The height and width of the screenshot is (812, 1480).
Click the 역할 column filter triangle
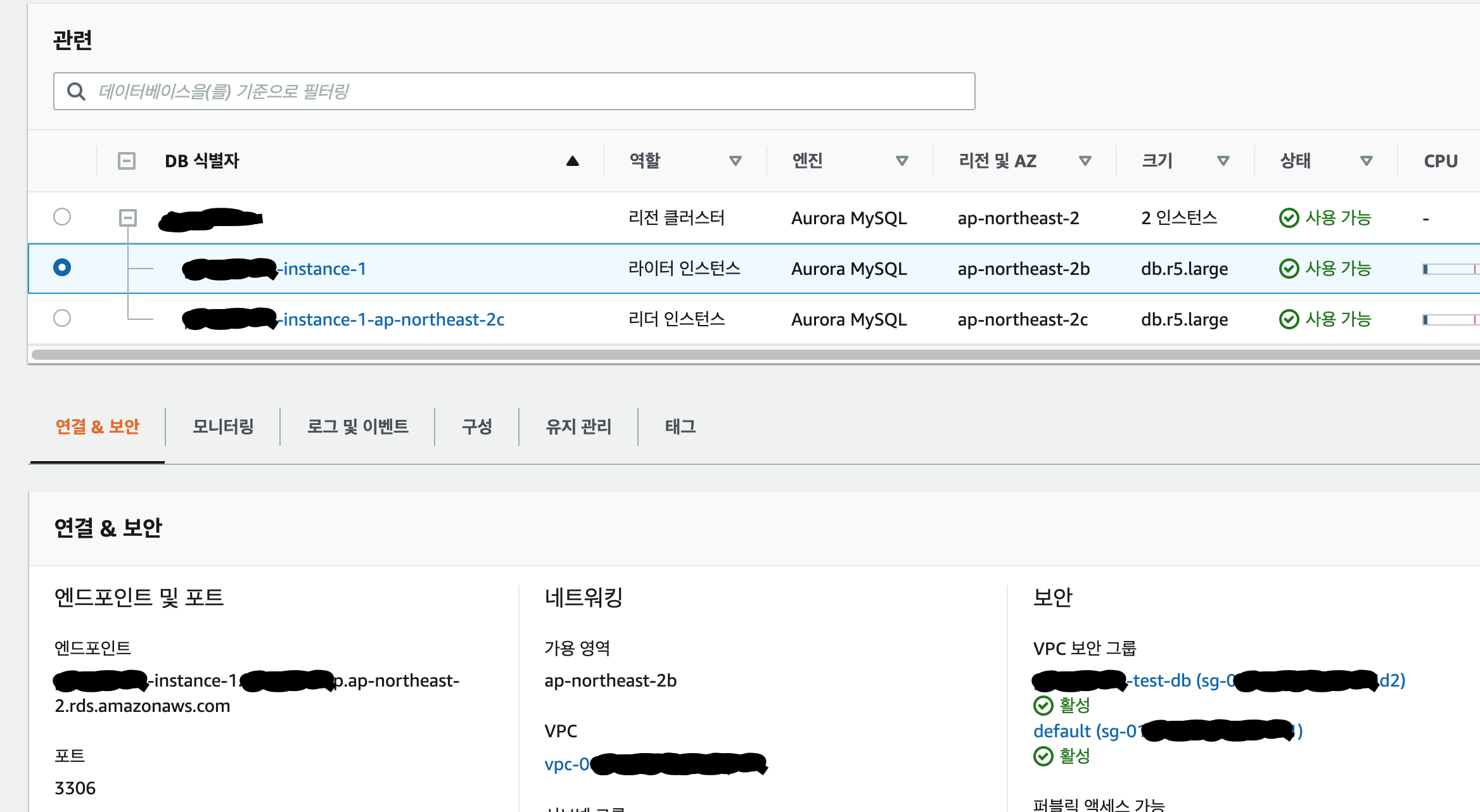tap(735, 161)
